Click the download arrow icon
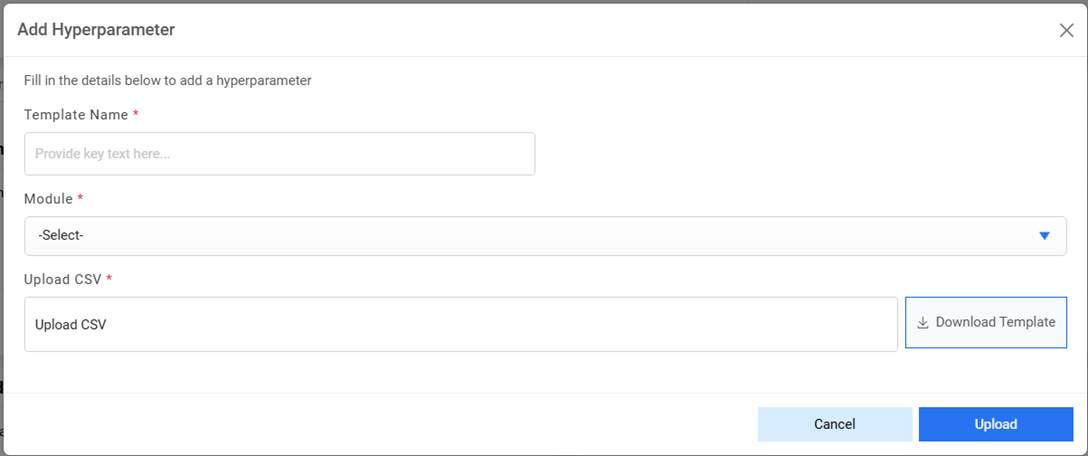 [x=923, y=322]
